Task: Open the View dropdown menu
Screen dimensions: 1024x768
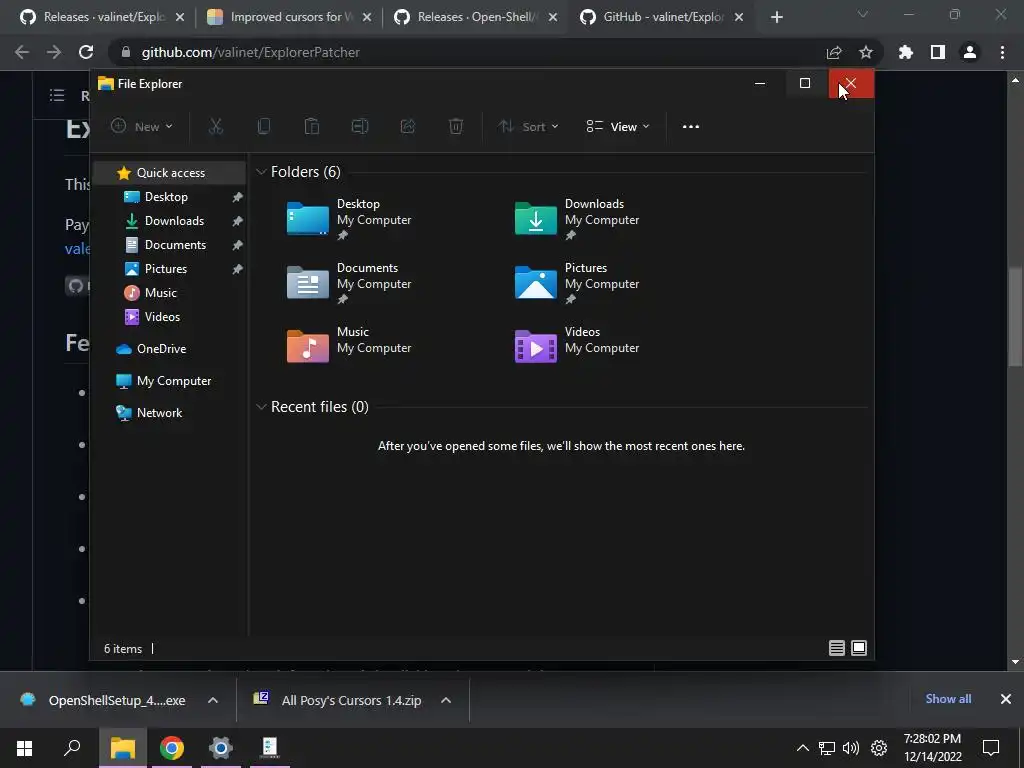Action: point(618,126)
